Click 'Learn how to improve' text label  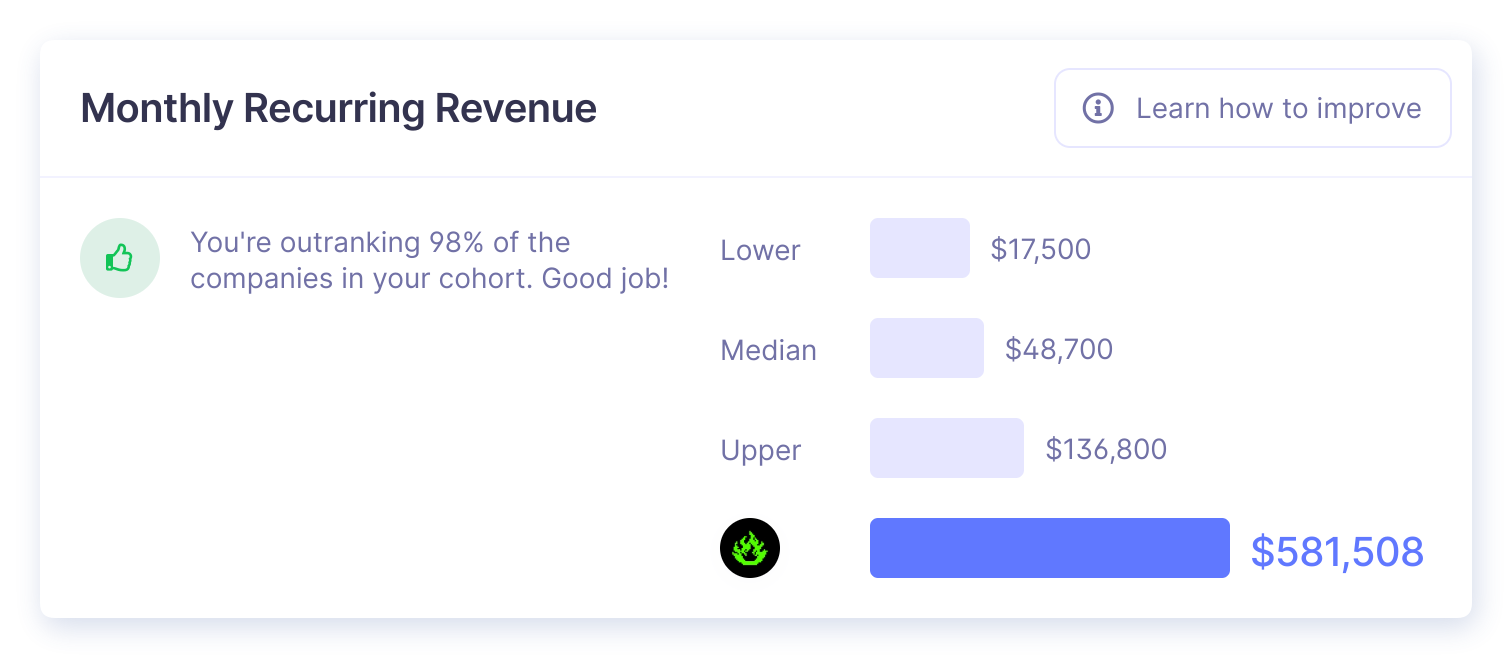click(1278, 108)
